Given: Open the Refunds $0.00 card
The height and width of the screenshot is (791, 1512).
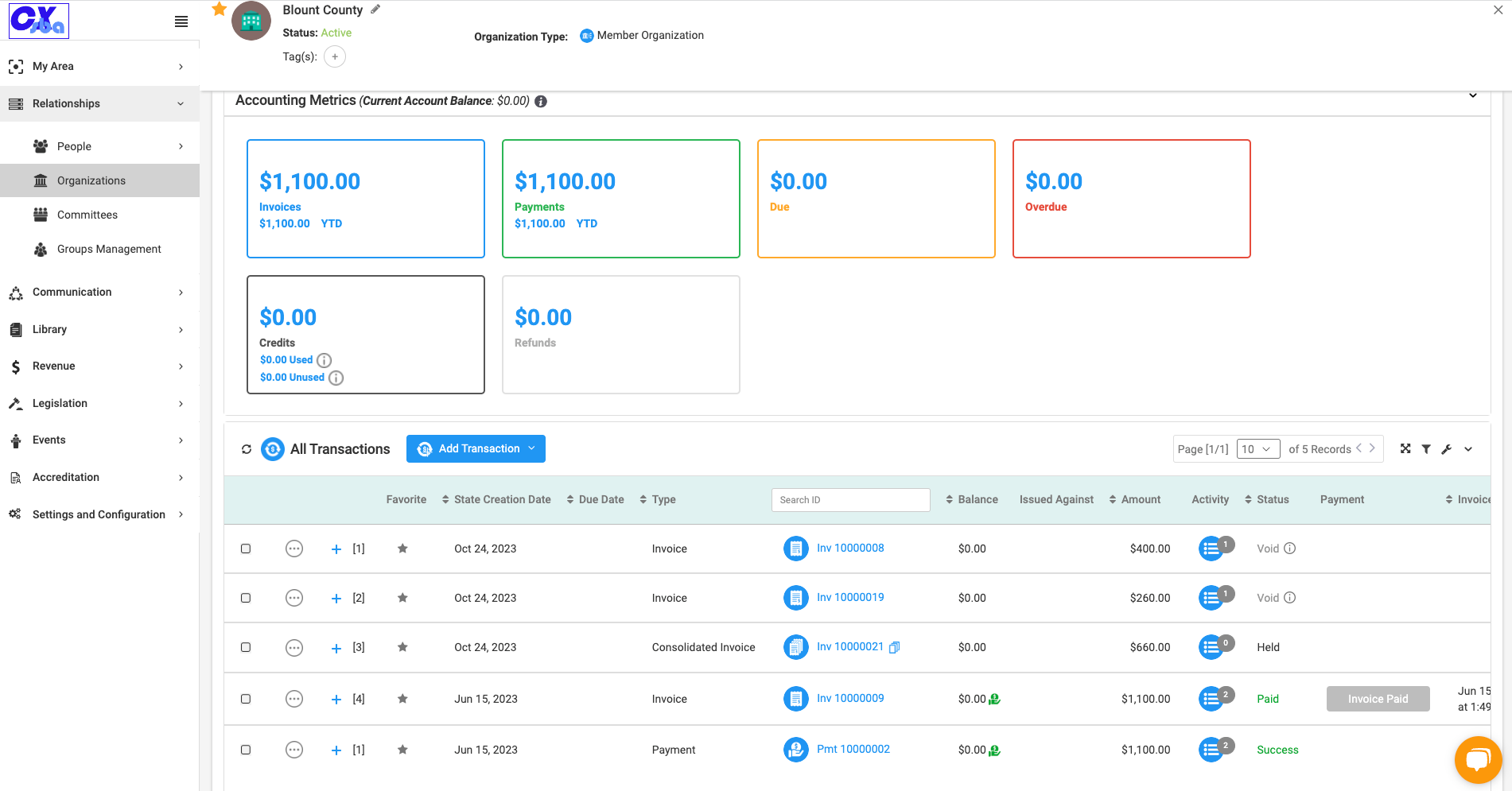Looking at the screenshot, I should 621,335.
